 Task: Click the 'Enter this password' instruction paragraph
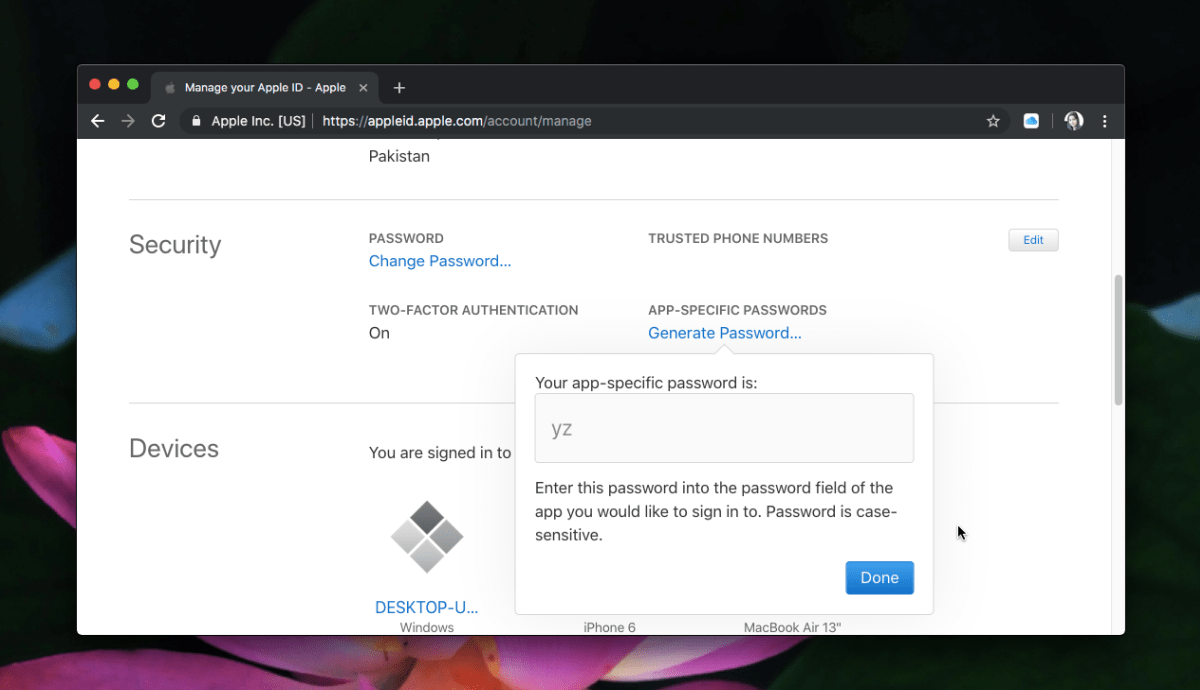tap(717, 511)
